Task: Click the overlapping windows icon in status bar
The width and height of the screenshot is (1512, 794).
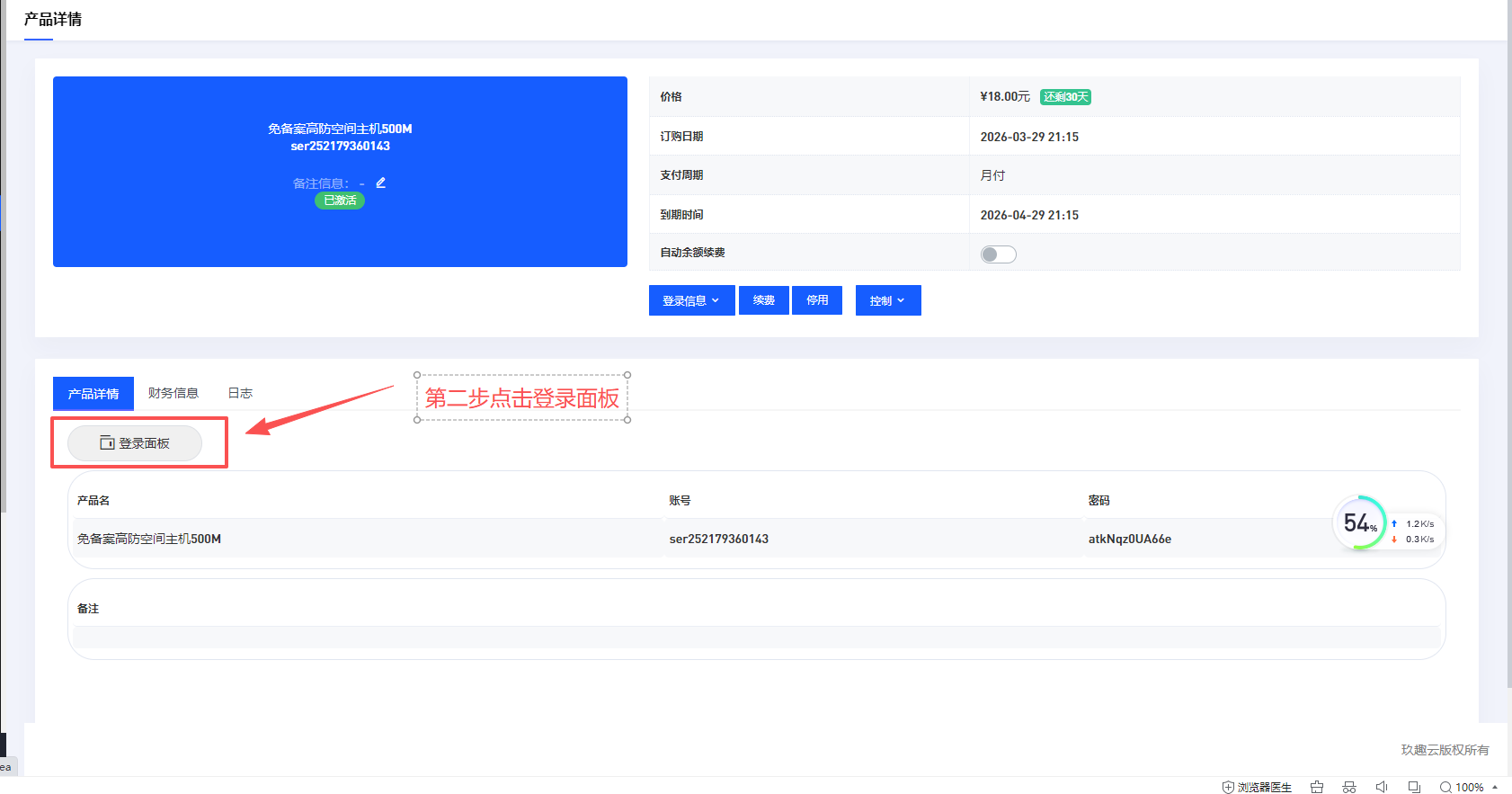Action: click(1414, 787)
